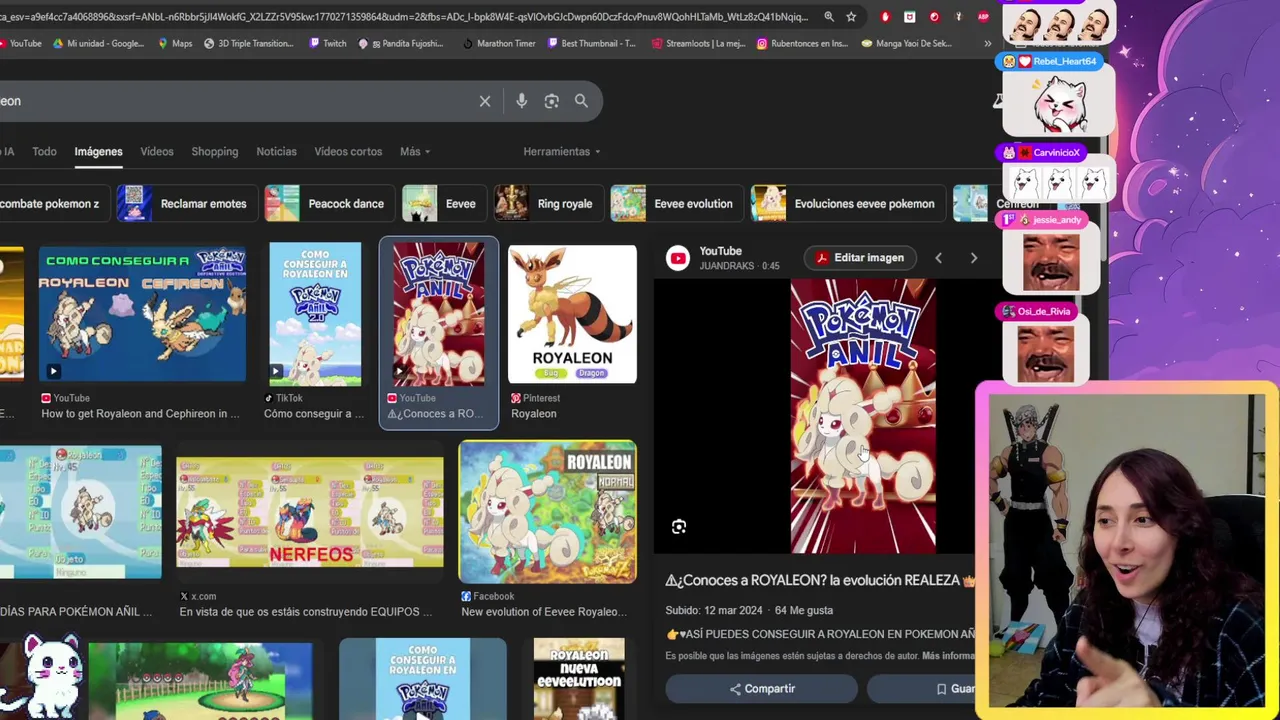Viewport: 1280px width, 720px height.
Task: Select the Eevee evolution filter chip
Action: click(676, 204)
